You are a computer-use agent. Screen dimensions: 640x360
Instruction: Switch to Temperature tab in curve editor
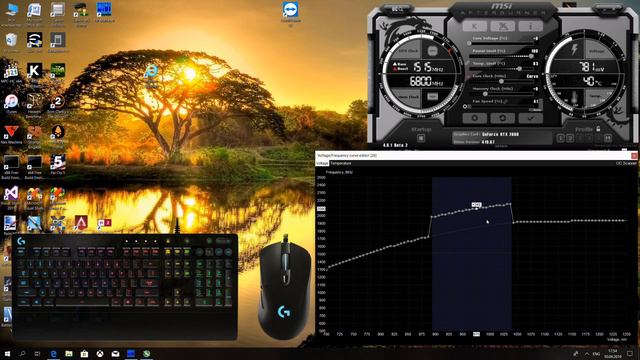click(x=341, y=163)
